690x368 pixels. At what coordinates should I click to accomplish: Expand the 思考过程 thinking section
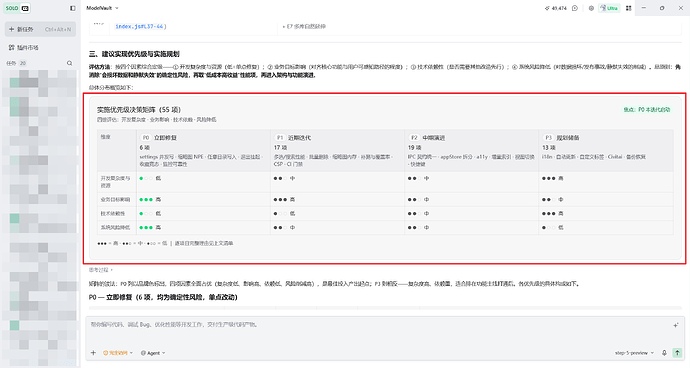(100, 269)
